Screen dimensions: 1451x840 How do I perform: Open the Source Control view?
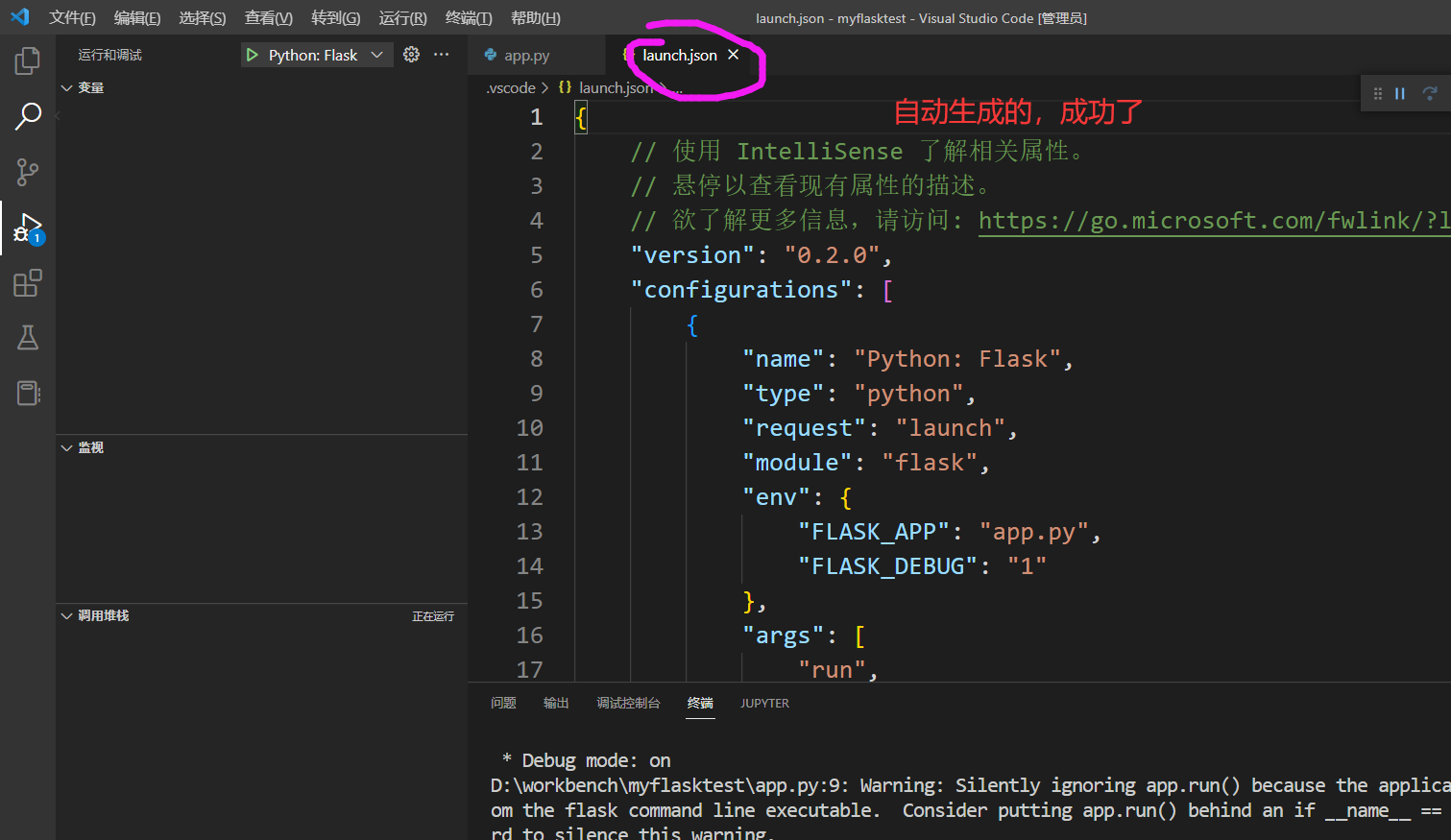point(28,172)
